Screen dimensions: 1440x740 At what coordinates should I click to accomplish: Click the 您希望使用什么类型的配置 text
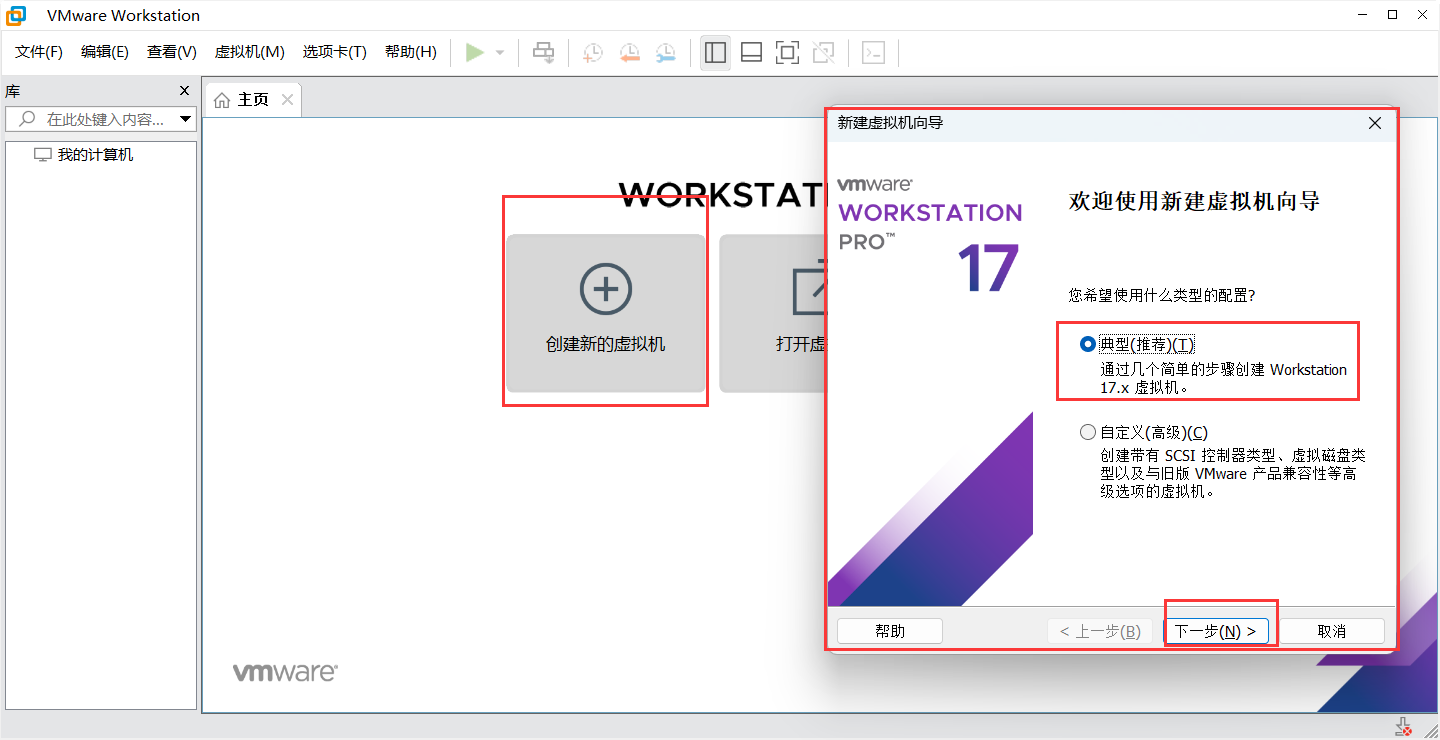coord(1162,295)
